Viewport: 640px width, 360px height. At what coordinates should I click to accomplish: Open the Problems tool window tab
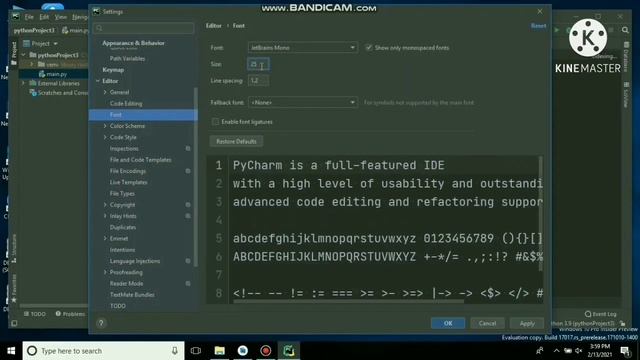70,314
